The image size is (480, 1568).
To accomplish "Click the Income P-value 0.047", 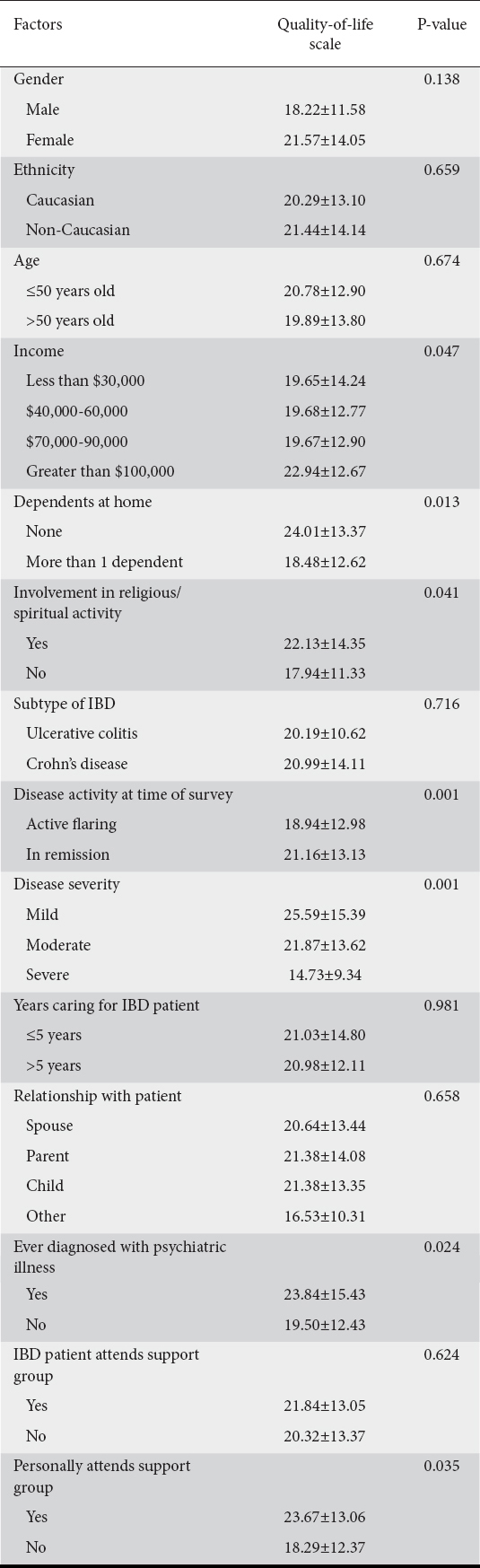I will 441,351.
